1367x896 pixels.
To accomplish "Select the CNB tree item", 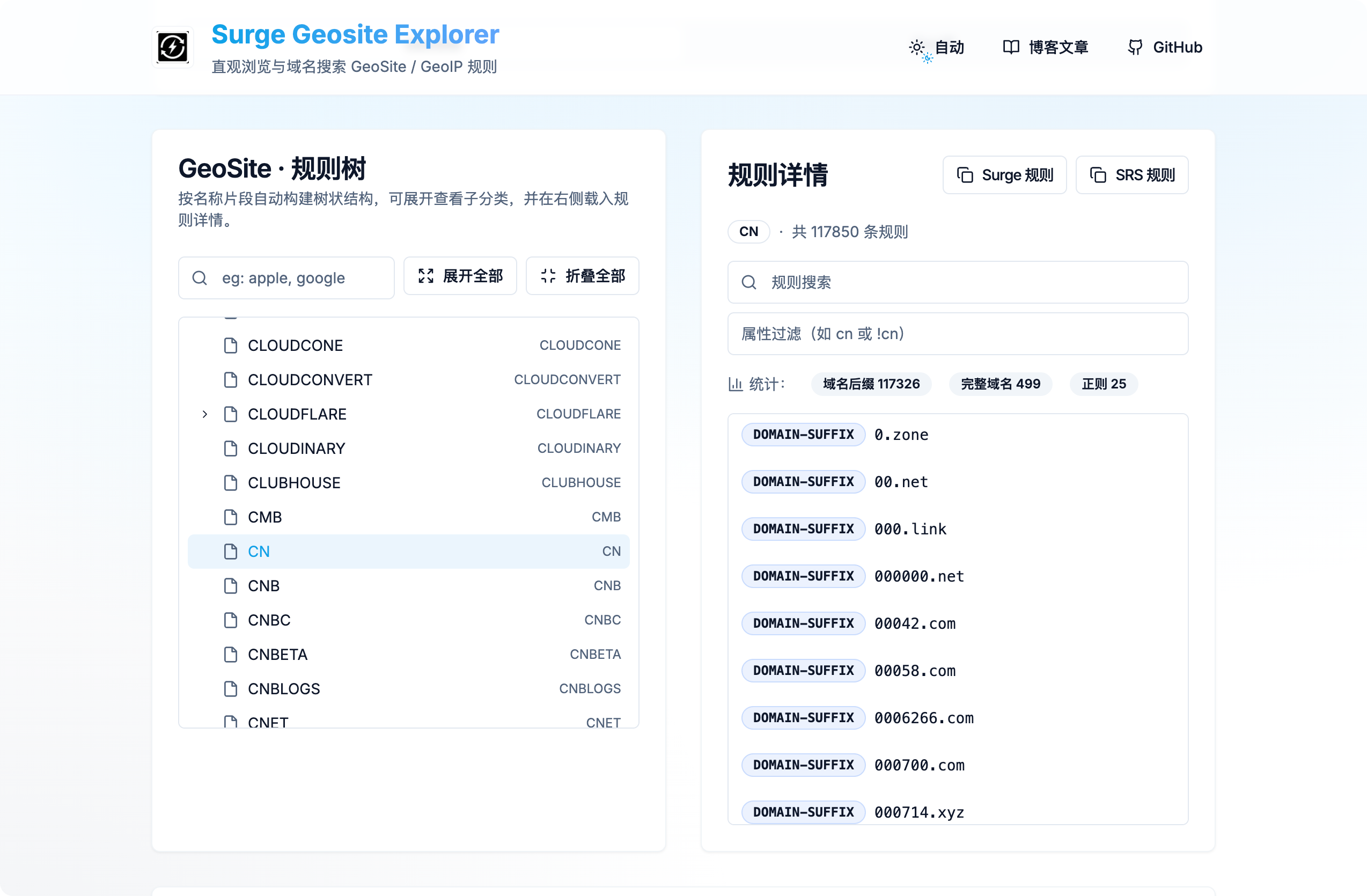I will pyautogui.click(x=408, y=586).
